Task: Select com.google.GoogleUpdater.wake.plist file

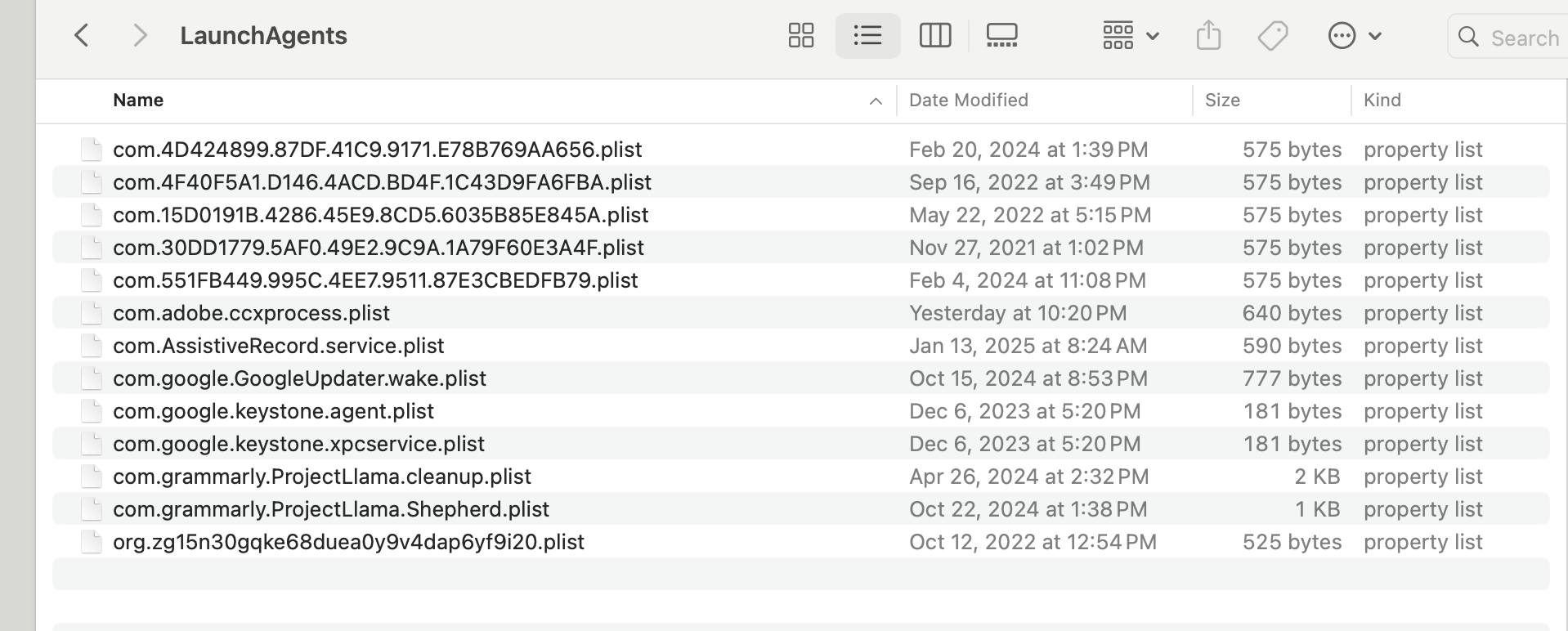Action: [x=299, y=378]
